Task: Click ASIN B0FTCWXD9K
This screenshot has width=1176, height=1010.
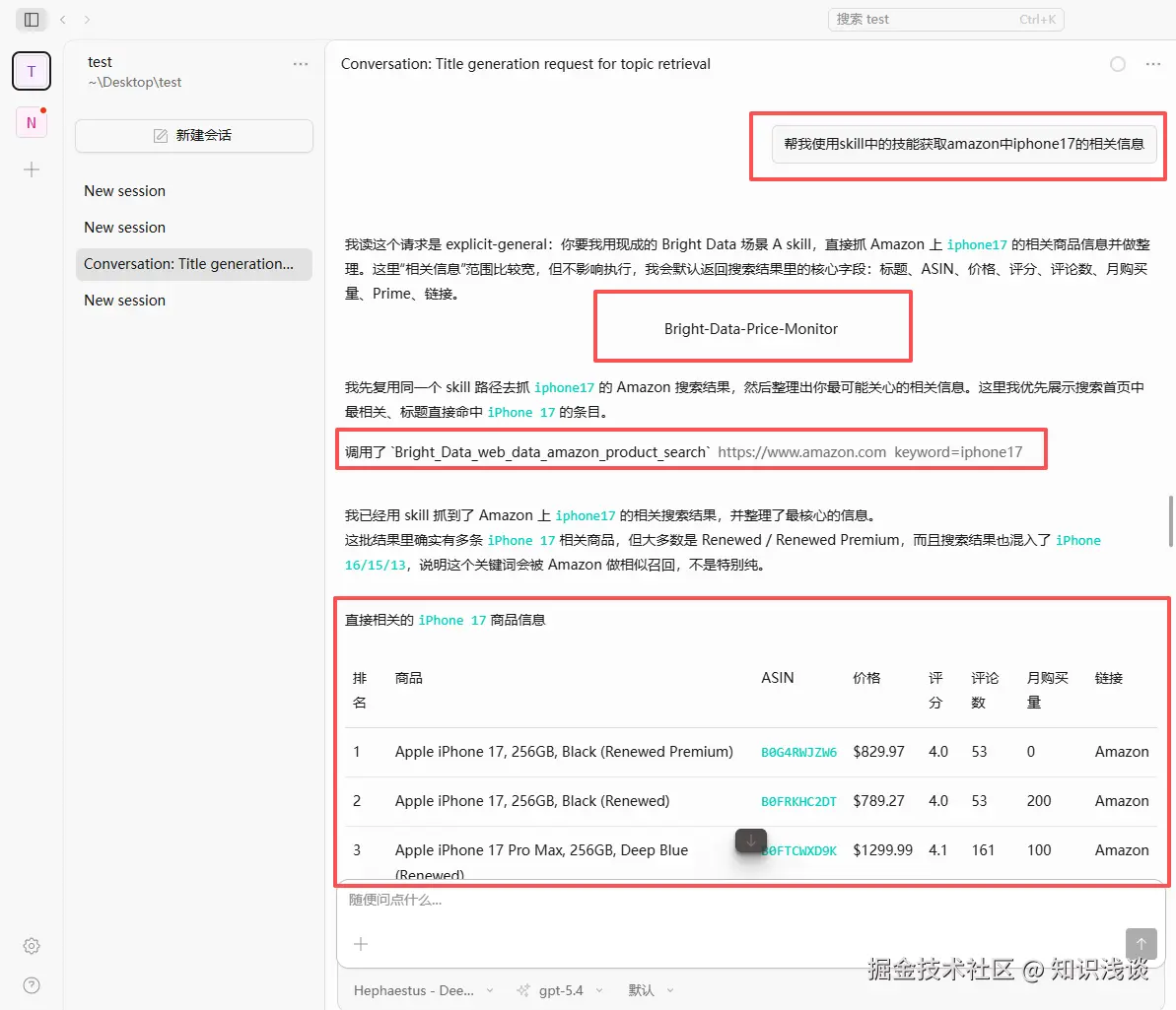Action: [798, 851]
